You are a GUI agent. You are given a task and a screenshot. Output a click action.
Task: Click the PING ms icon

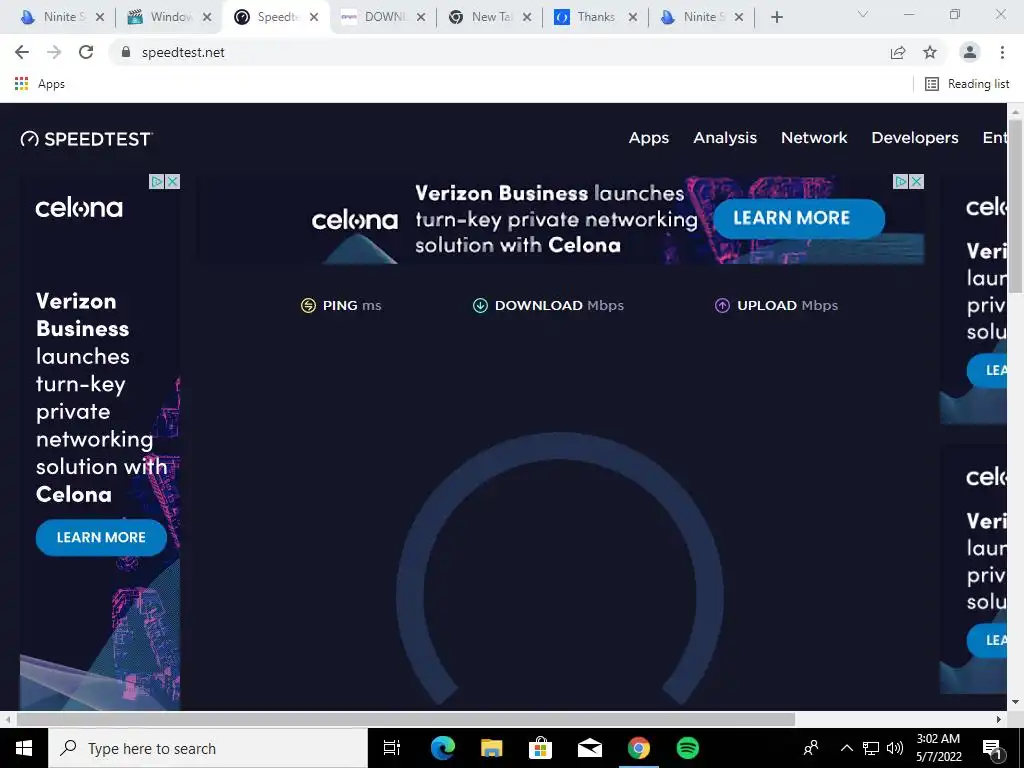[308, 306]
